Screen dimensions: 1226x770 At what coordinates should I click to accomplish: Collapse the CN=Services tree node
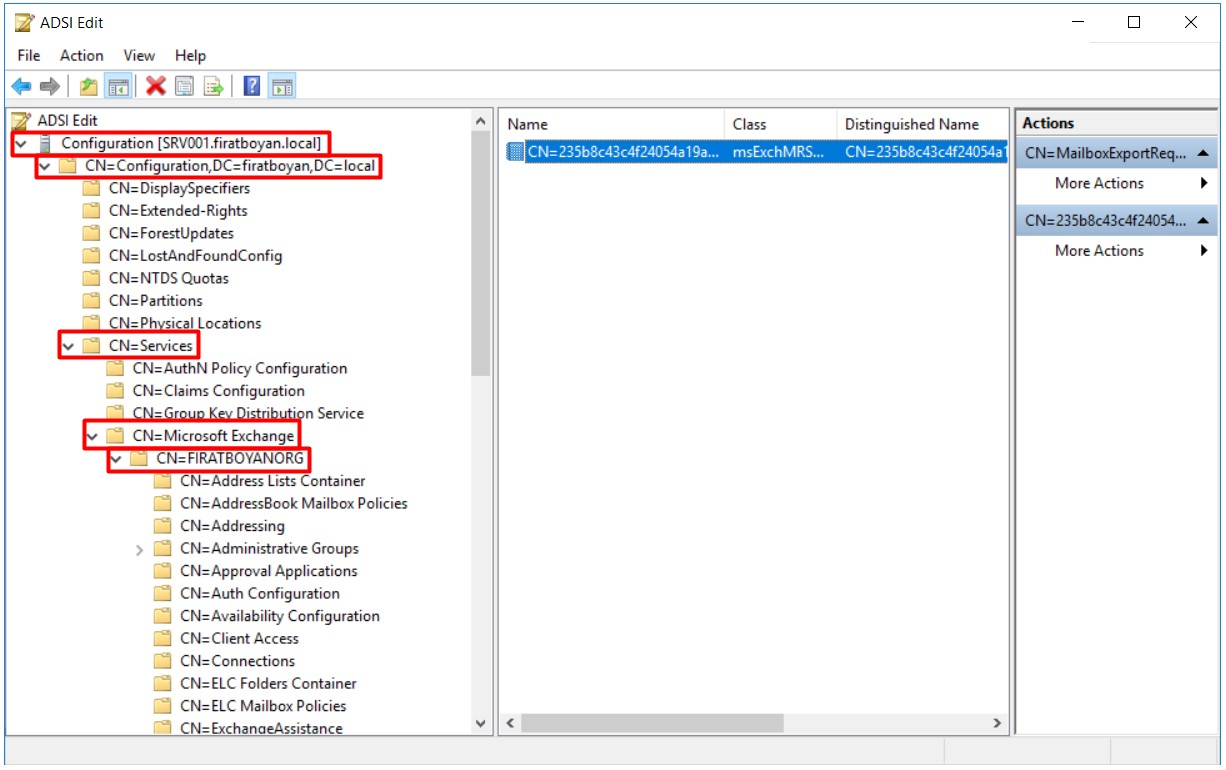[x=69, y=346]
